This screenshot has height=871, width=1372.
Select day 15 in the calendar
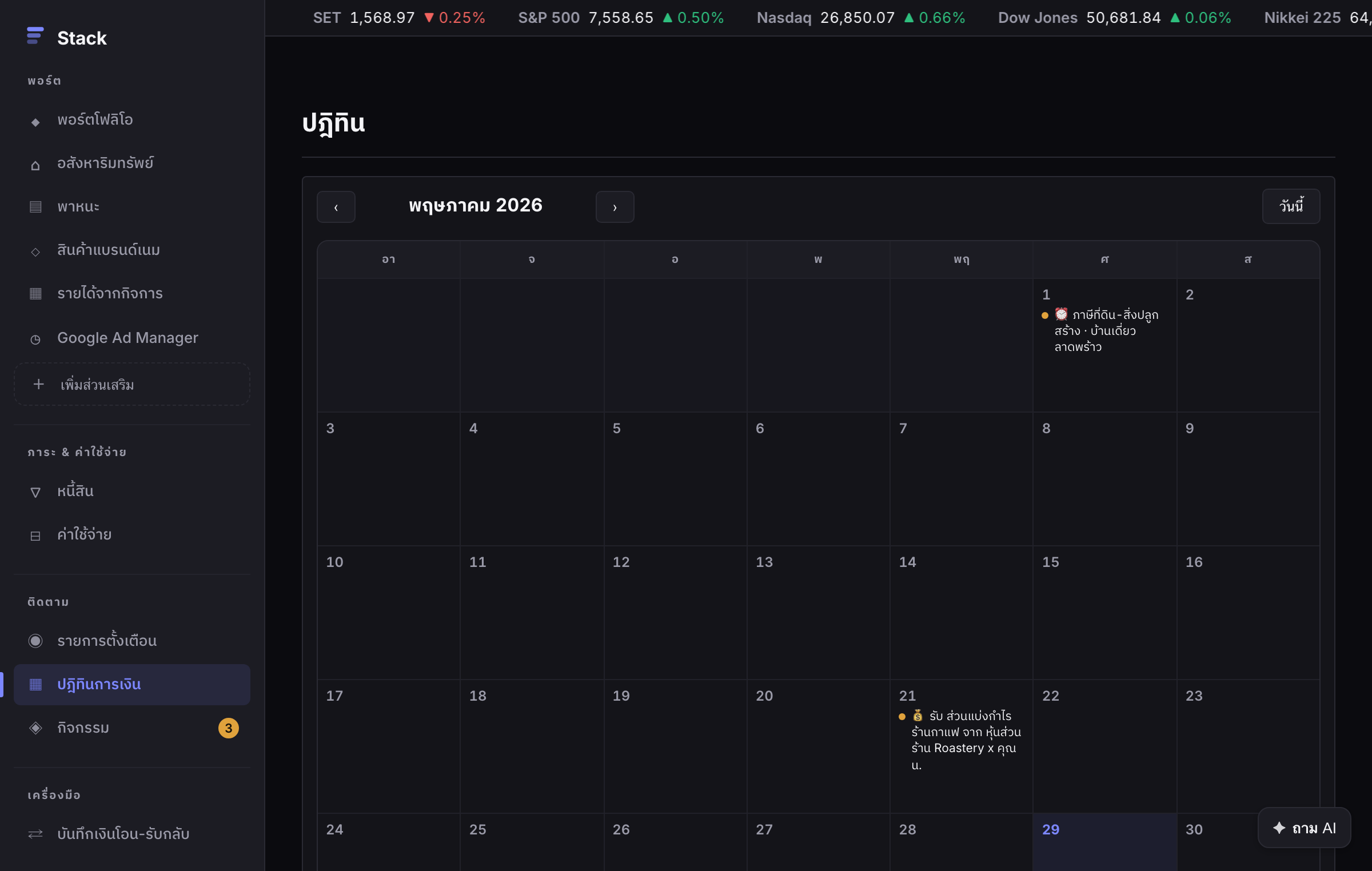point(1104,613)
